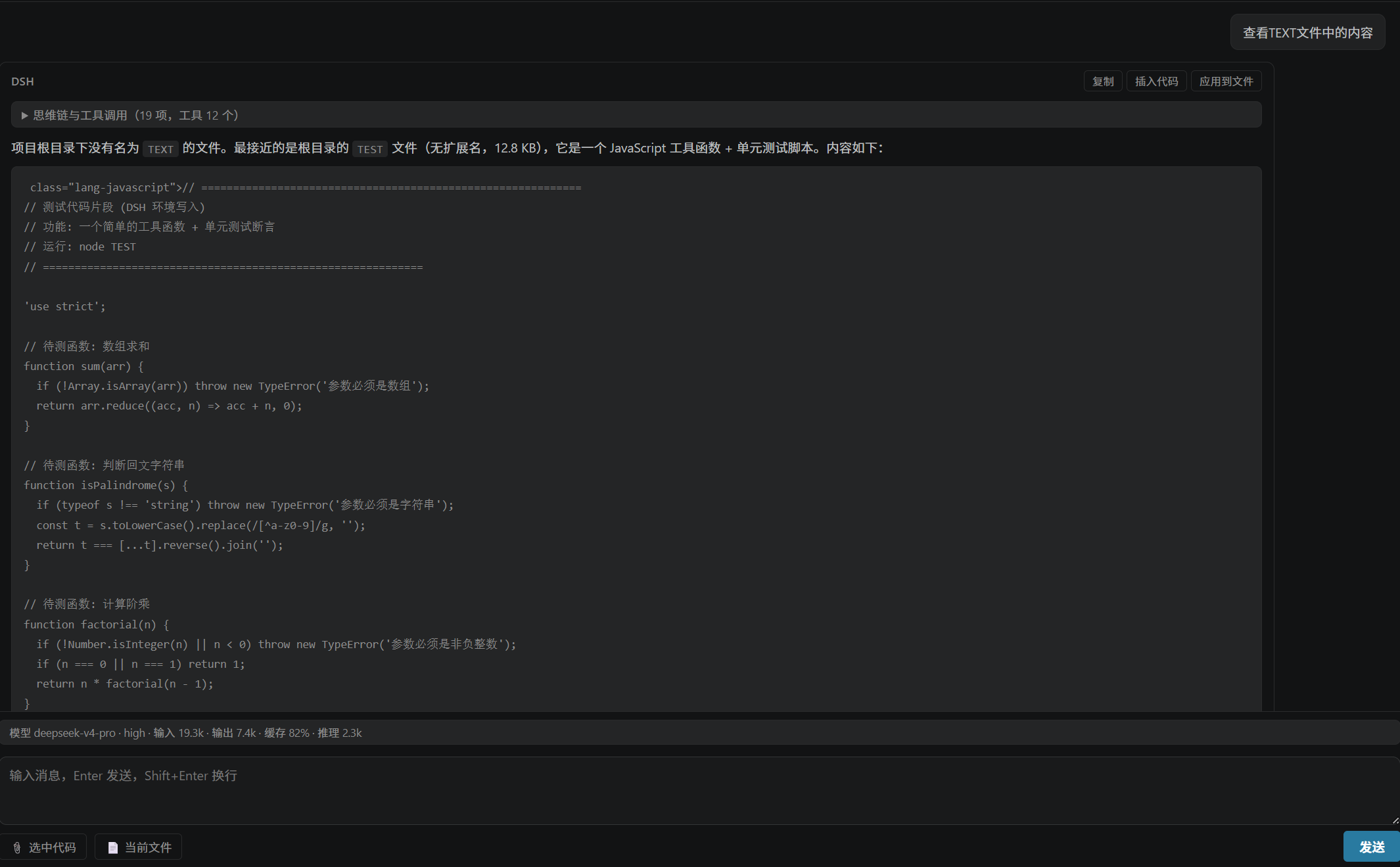This screenshot has width=1400, height=867.
Task: Click the 插入代码 insert code button
Action: pyautogui.click(x=1156, y=82)
